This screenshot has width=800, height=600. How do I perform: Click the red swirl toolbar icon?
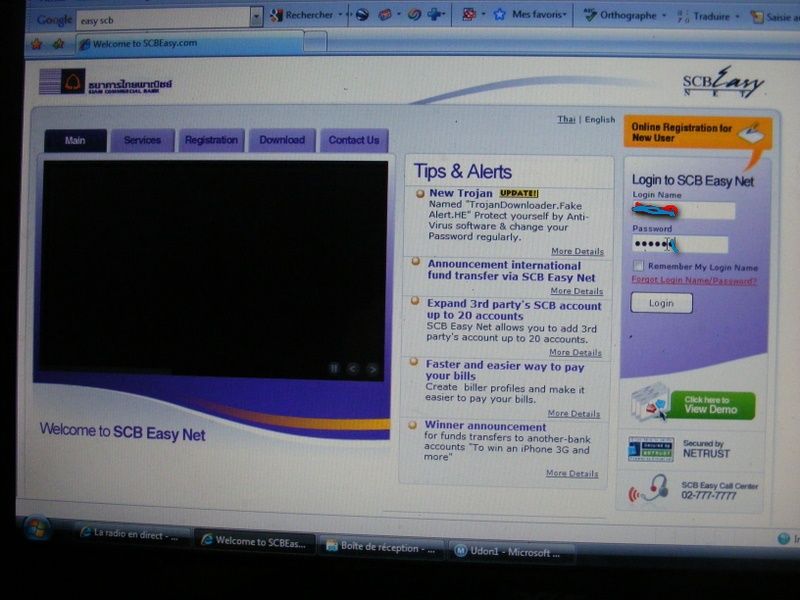(414, 15)
